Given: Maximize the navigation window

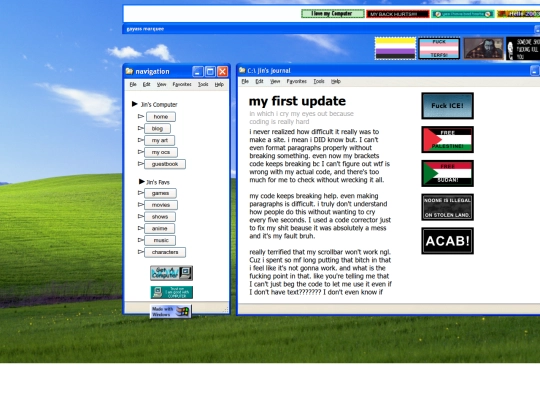Looking at the screenshot, I should point(210,71).
